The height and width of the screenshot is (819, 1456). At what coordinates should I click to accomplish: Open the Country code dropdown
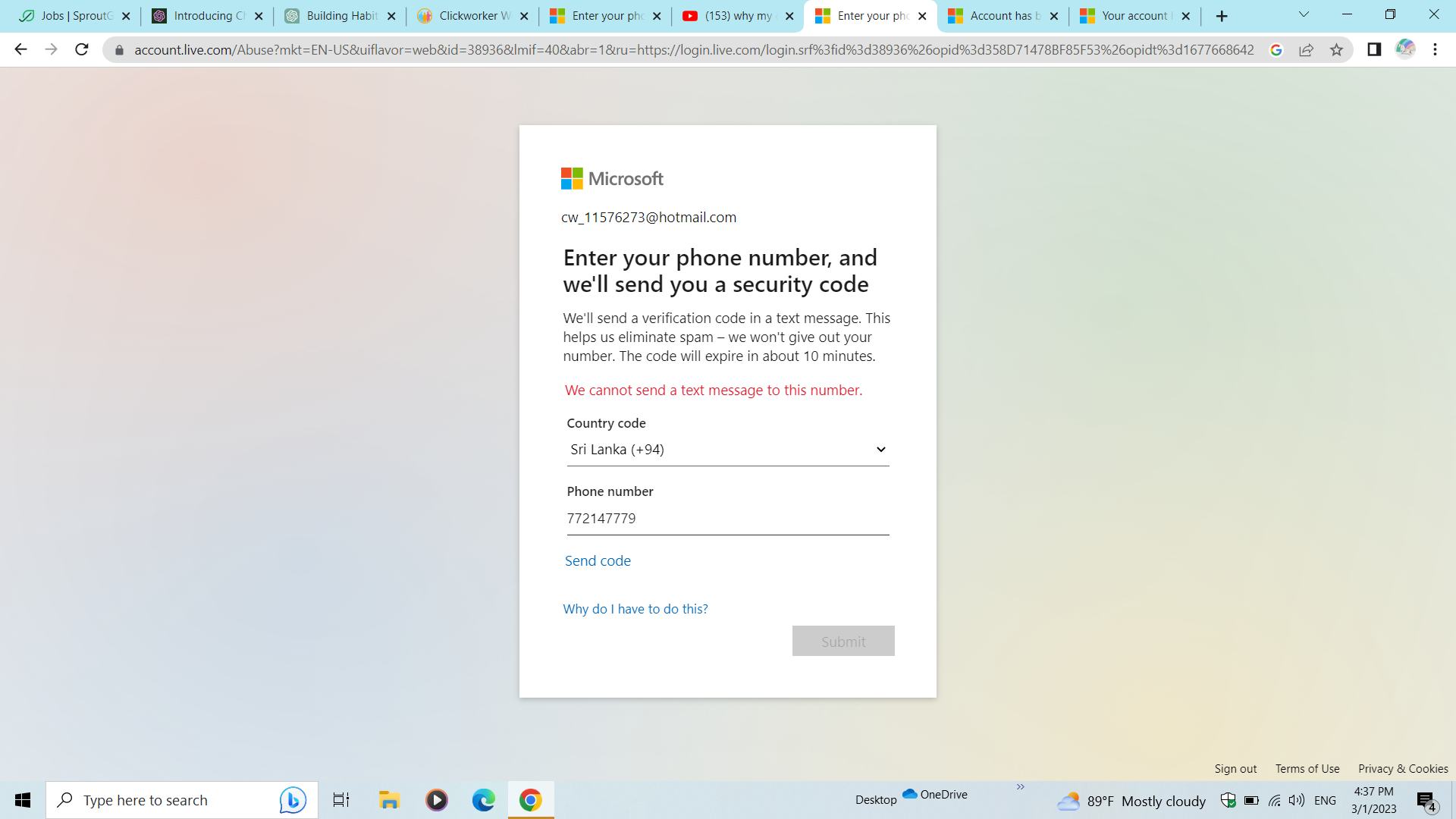coord(728,450)
